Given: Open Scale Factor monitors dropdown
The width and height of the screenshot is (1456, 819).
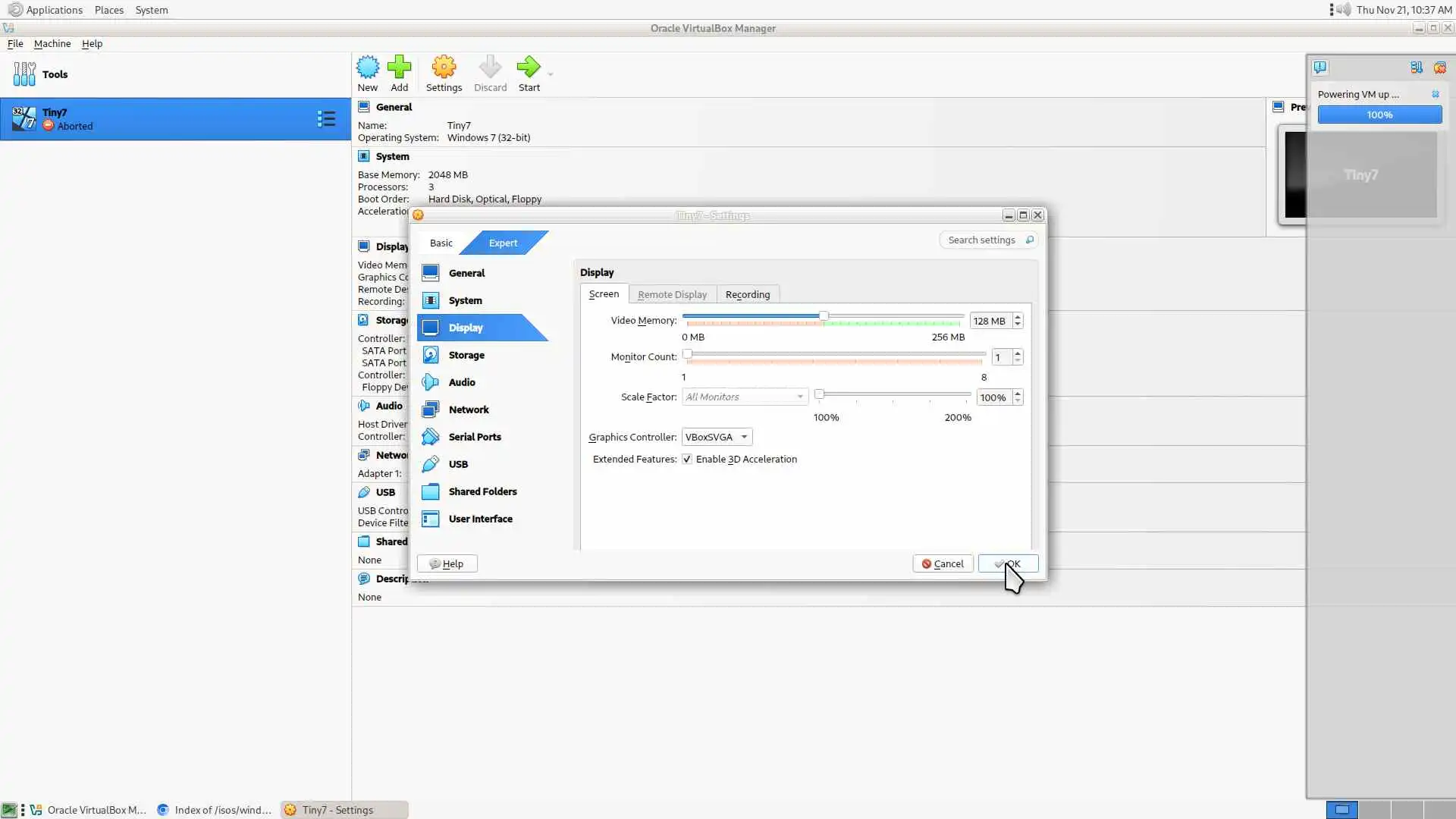Looking at the screenshot, I should click(744, 397).
